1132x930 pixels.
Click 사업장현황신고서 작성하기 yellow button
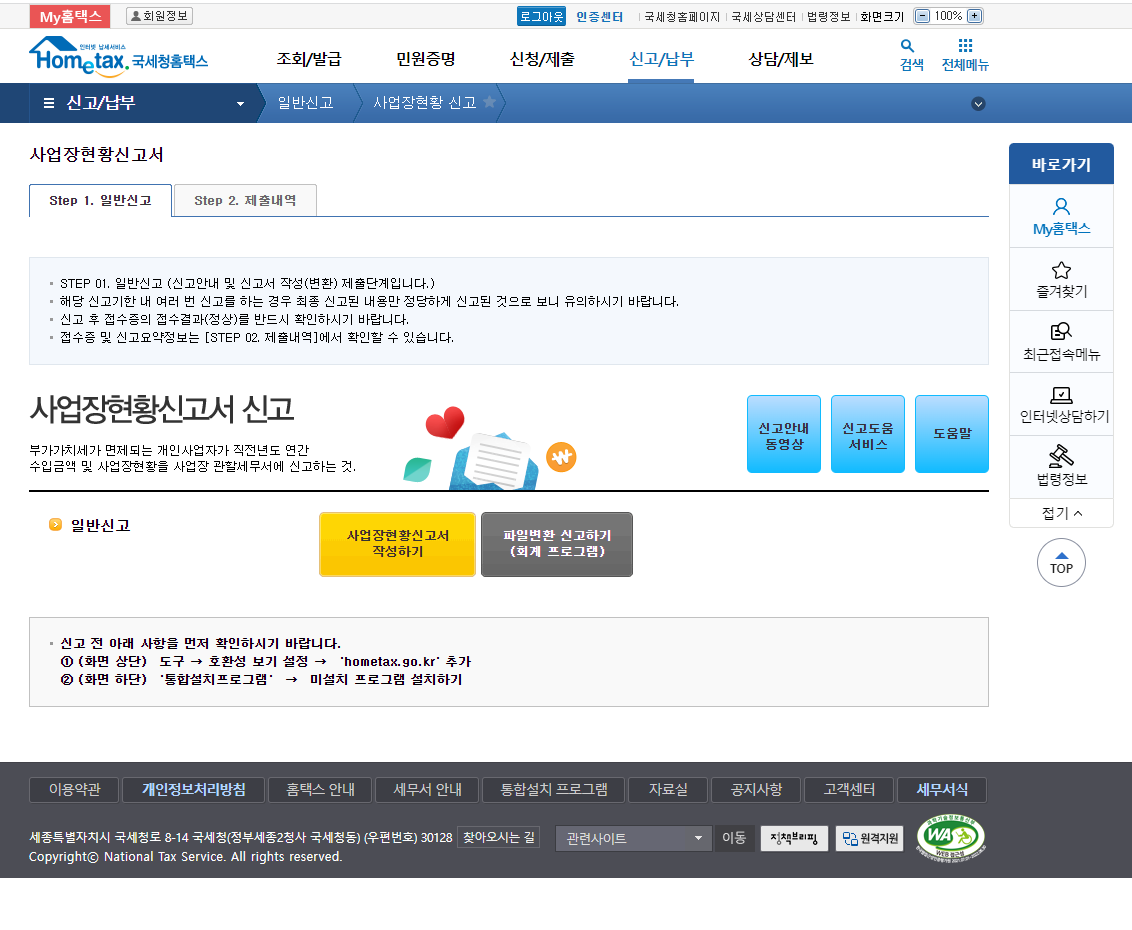[398, 544]
